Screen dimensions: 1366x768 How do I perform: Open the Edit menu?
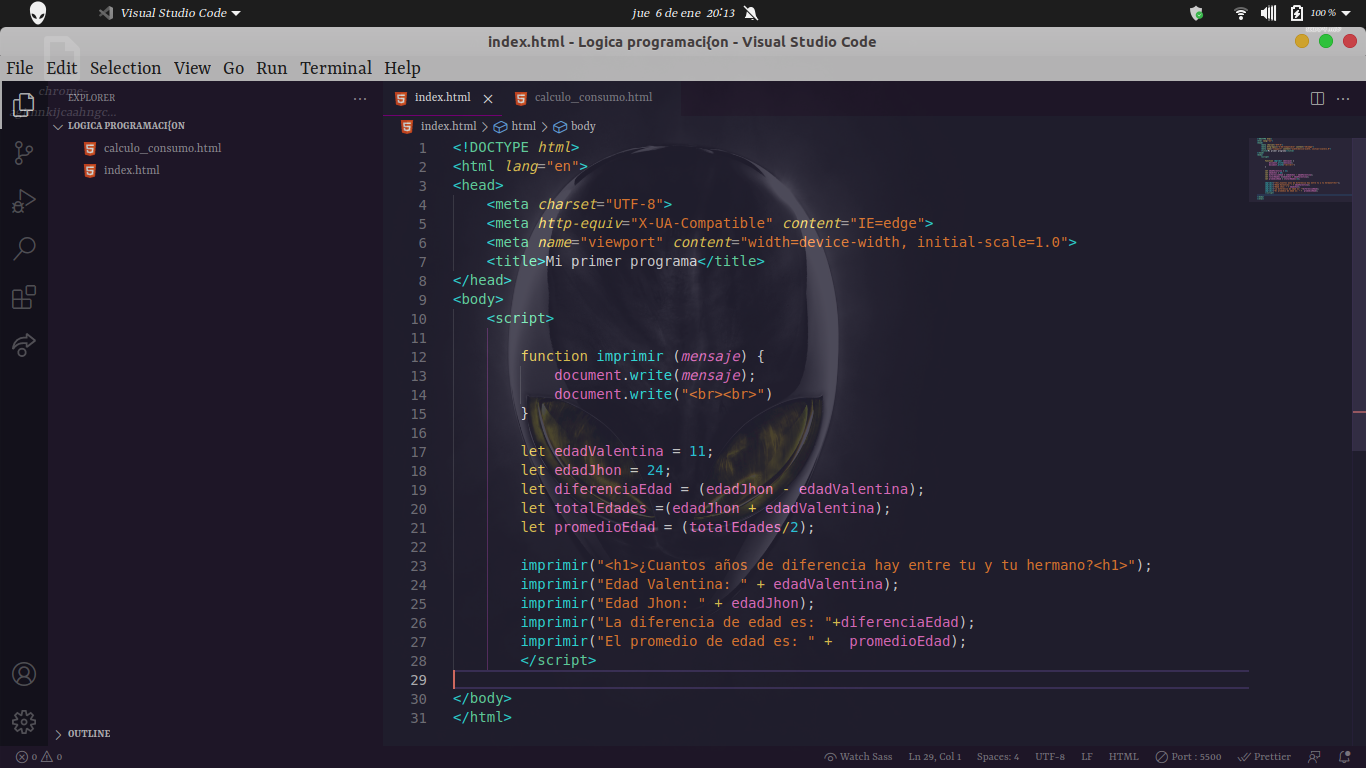tap(62, 68)
